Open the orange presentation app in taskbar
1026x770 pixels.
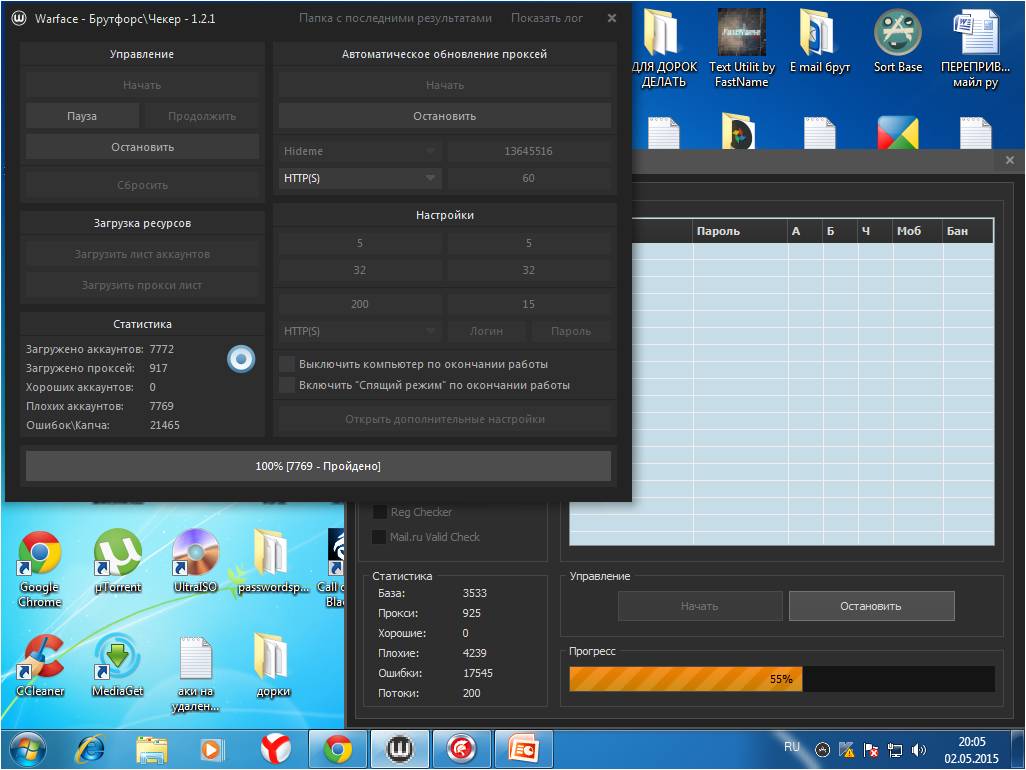coord(523,749)
